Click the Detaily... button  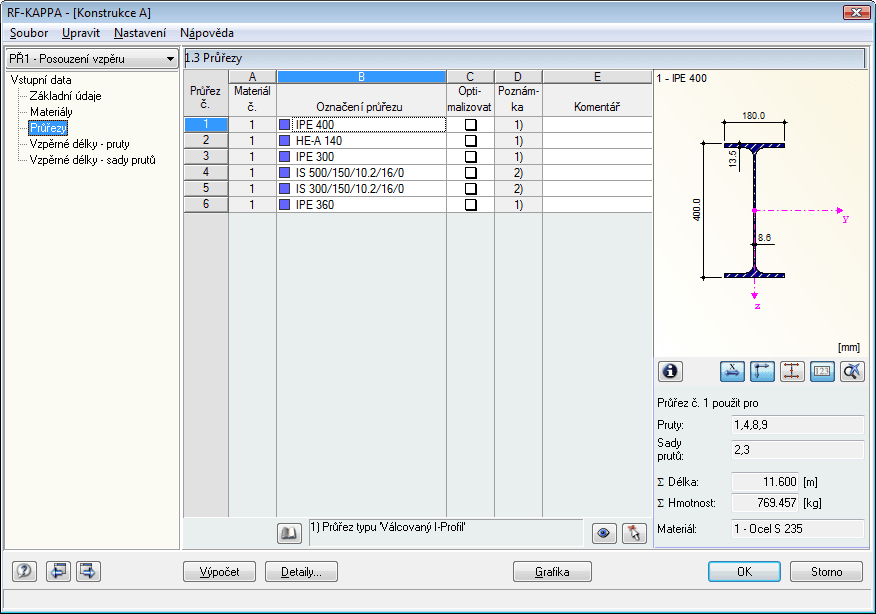(x=301, y=572)
